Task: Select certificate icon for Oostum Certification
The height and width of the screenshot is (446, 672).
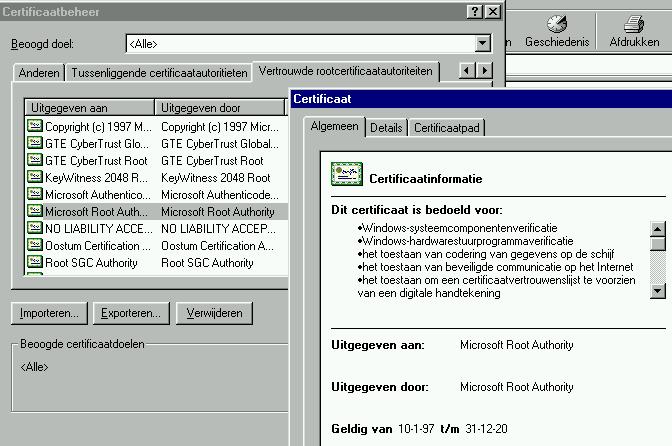Action: [35, 245]
